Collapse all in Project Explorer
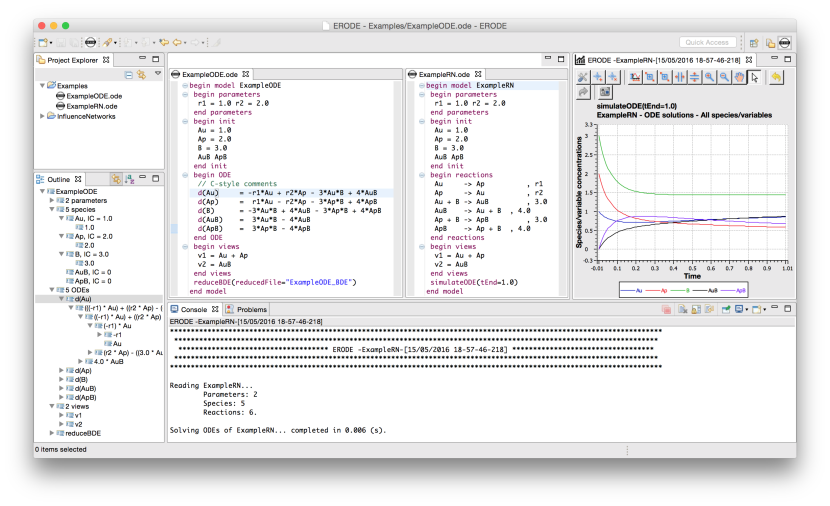The width and height of the screenshot is (830, 506). click(129, 75)
